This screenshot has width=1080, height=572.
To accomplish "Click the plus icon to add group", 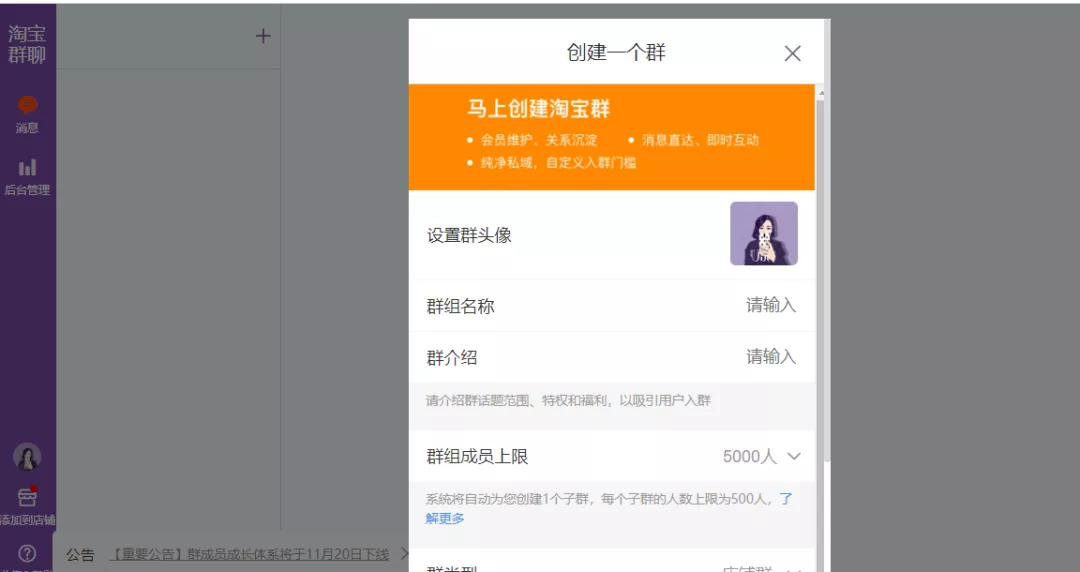I will [263, 36].
